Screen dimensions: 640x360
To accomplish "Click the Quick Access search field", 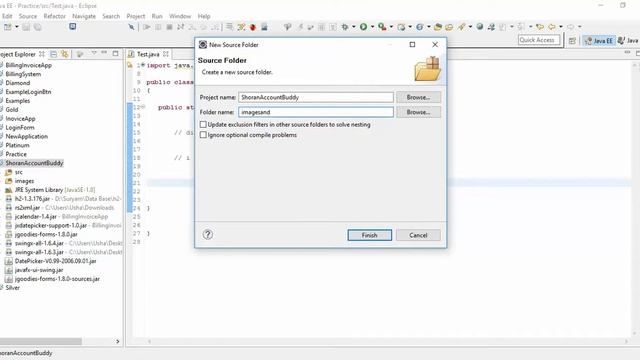I will tap(539, 40).
